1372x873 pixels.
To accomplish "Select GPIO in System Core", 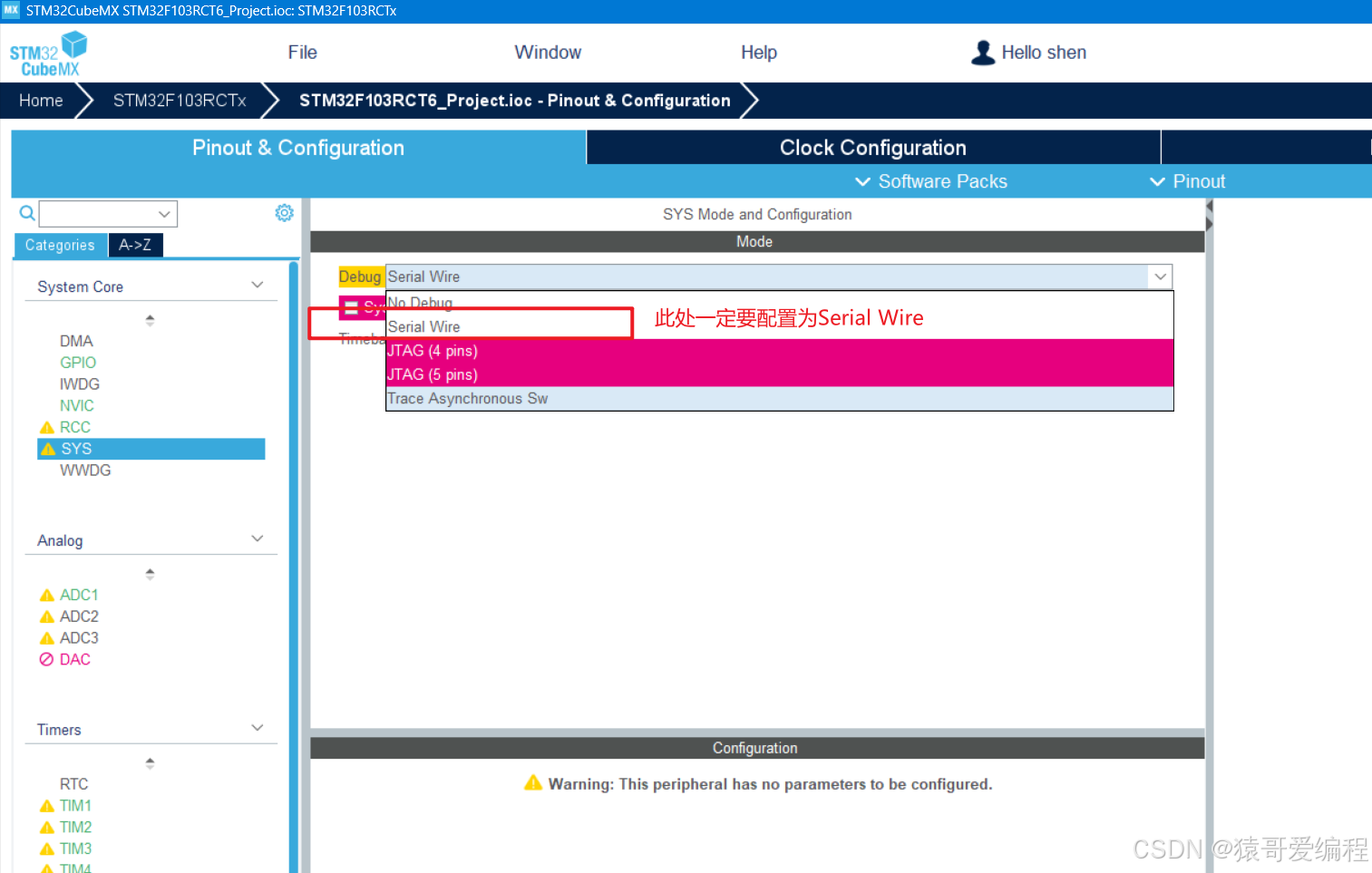I will pos(78,363).
